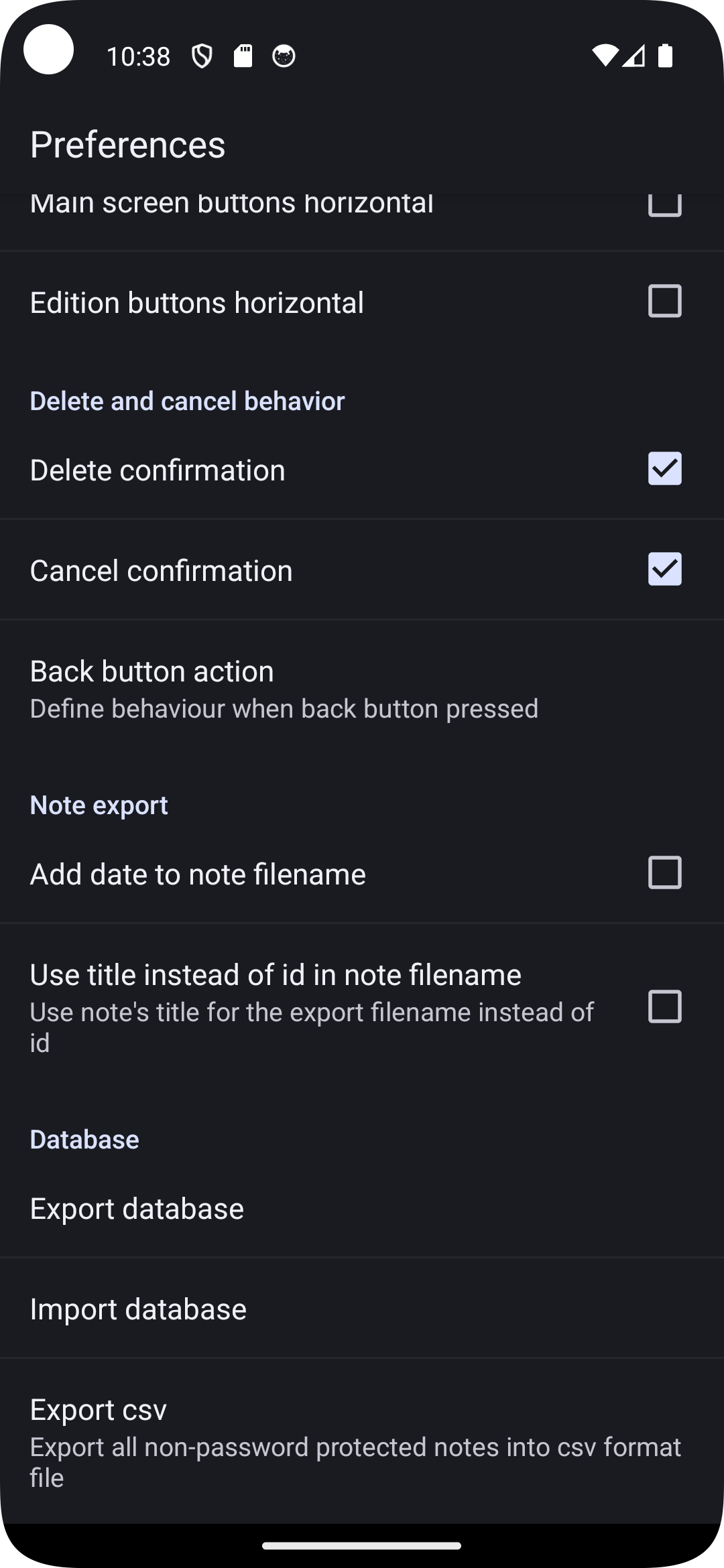This screenshot has height=1568, width=724.
Task: Tap the status bar clock
Action: pos(138,56)
